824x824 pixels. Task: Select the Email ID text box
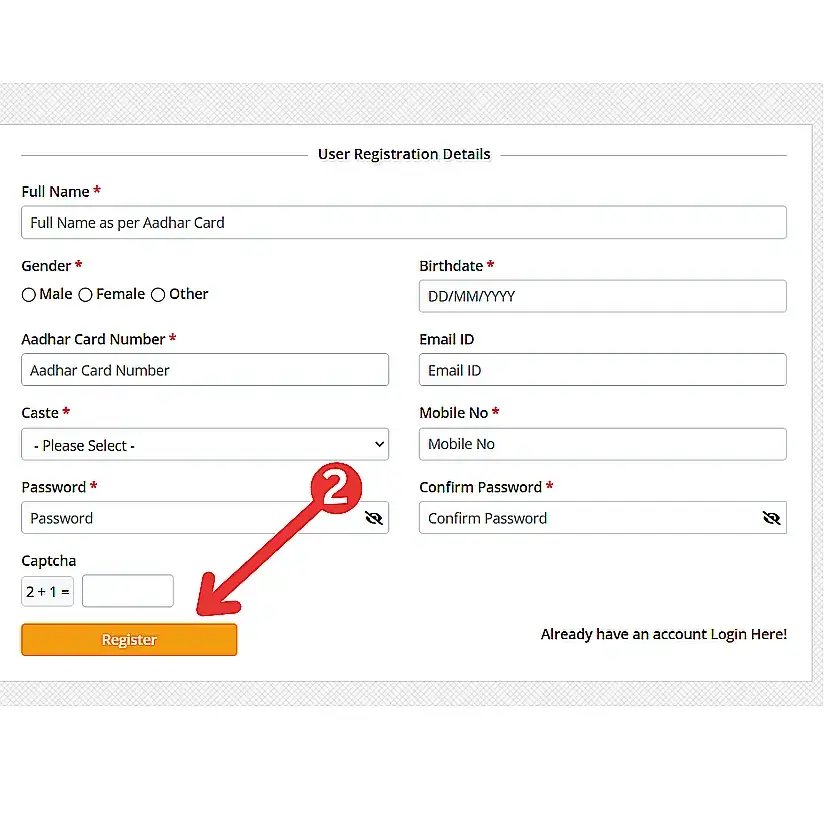pyautogui.click(x=602, y=369)
